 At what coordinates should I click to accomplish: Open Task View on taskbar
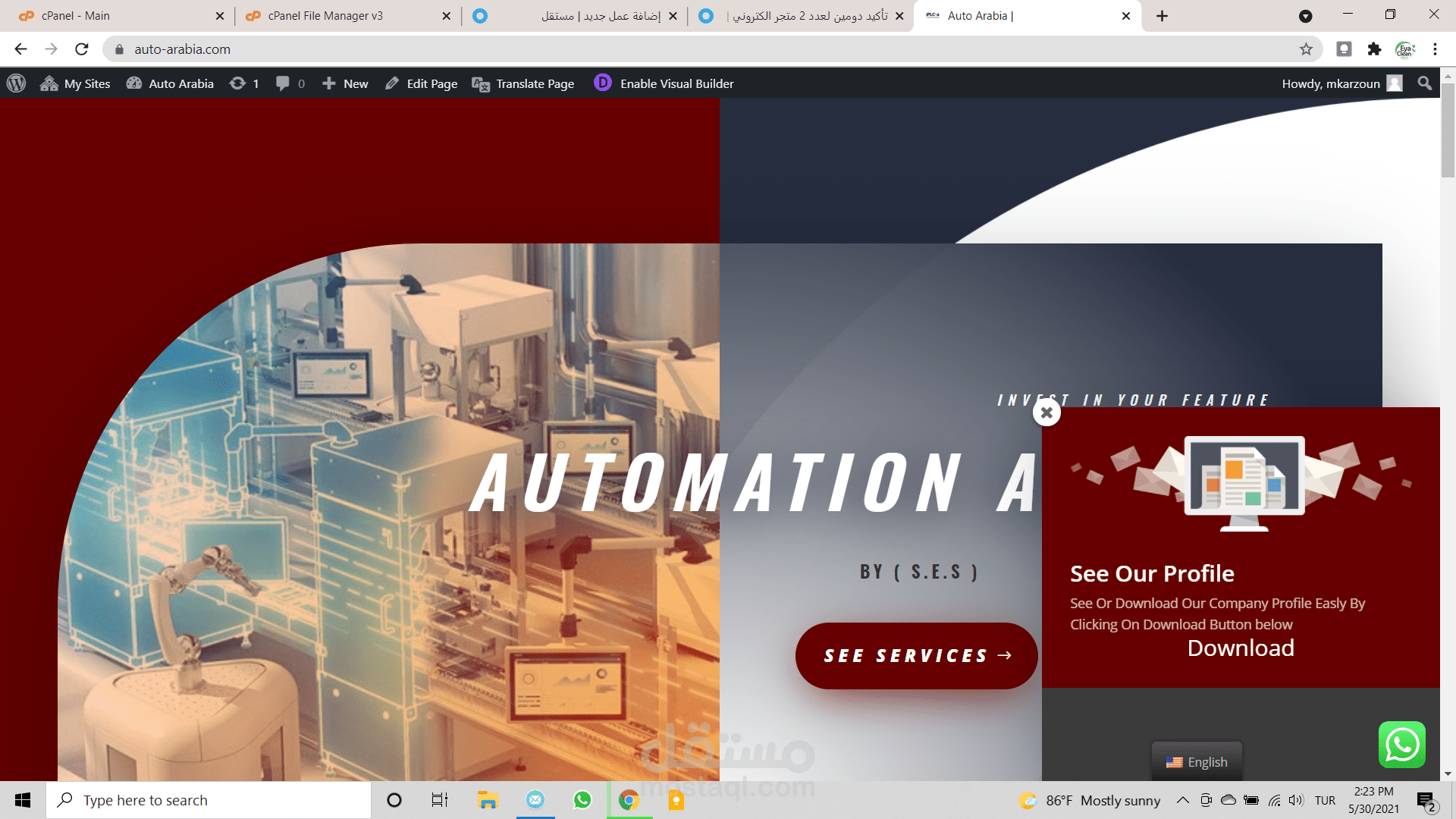coord(440,800)
